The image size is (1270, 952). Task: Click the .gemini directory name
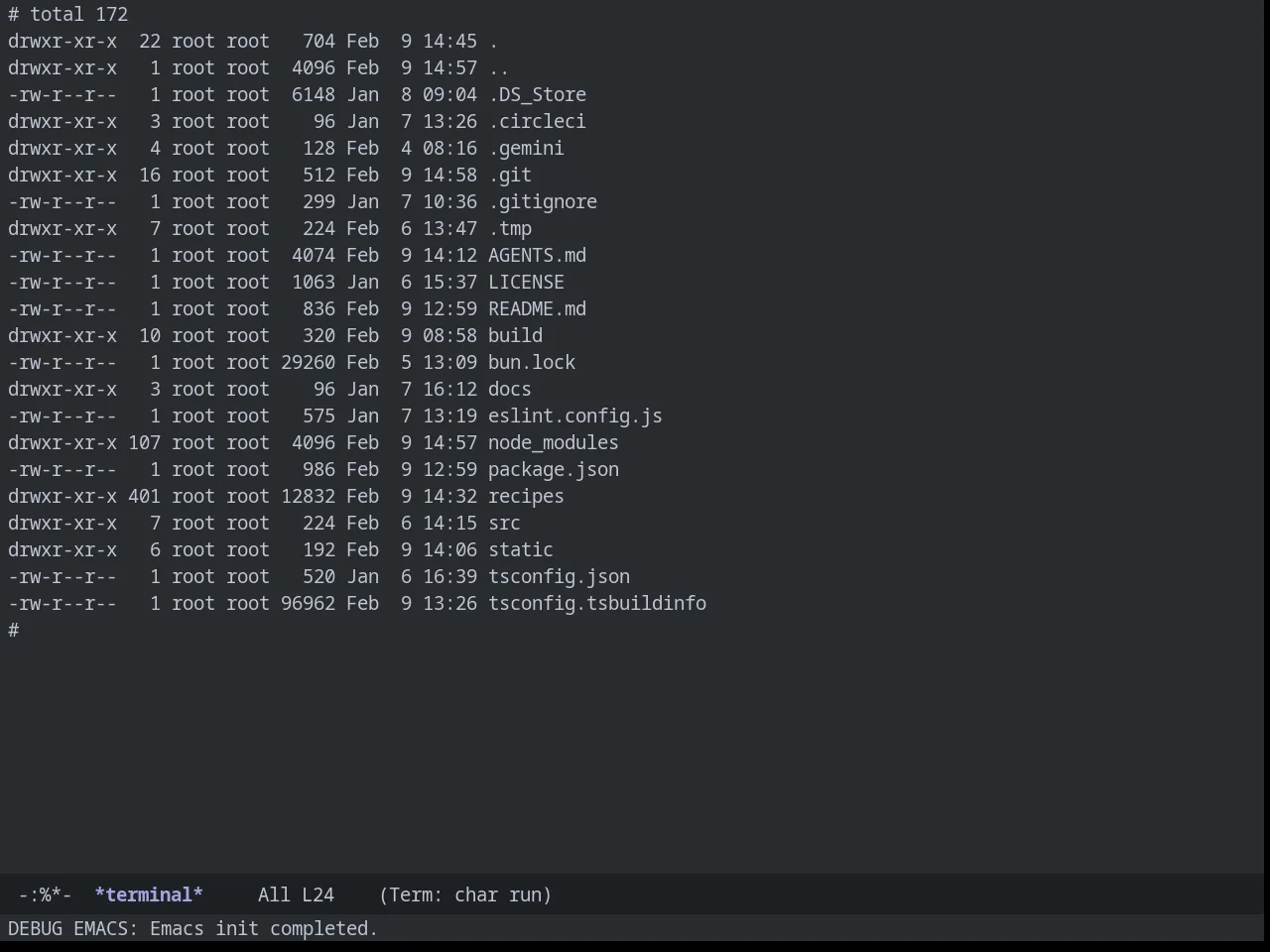526,148
